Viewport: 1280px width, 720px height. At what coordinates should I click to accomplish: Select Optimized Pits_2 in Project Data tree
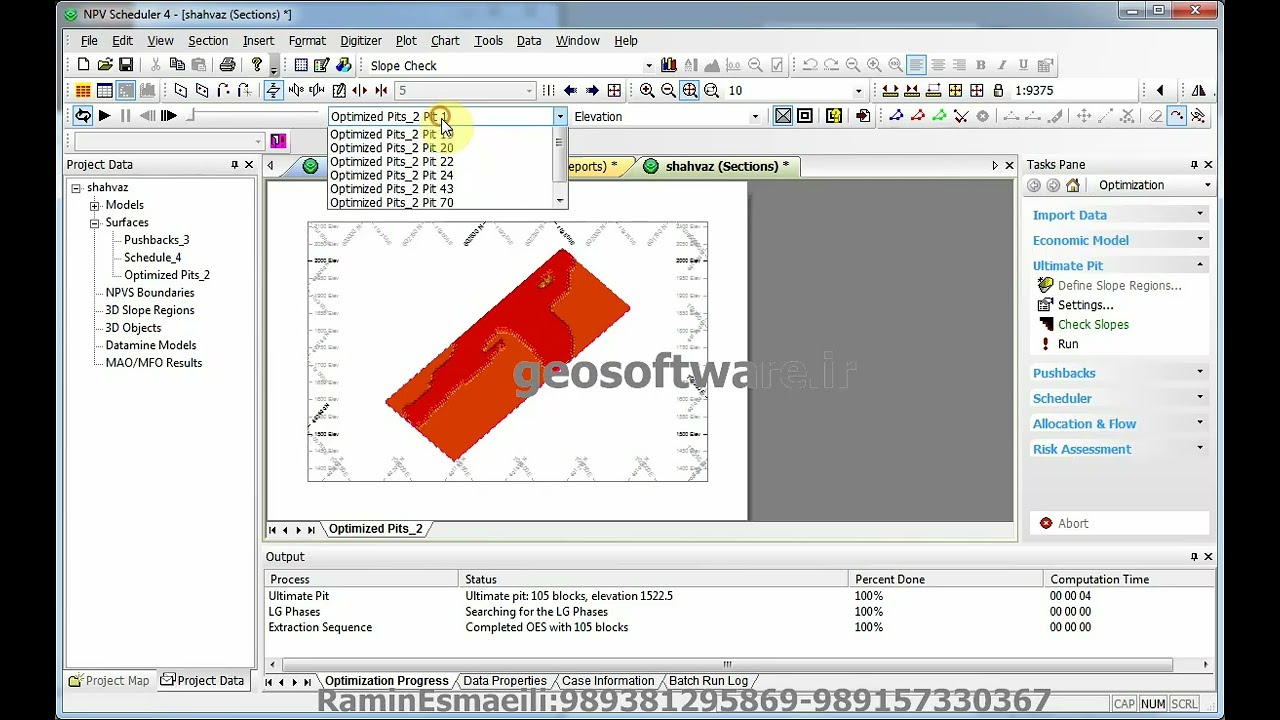pos(167,275)
